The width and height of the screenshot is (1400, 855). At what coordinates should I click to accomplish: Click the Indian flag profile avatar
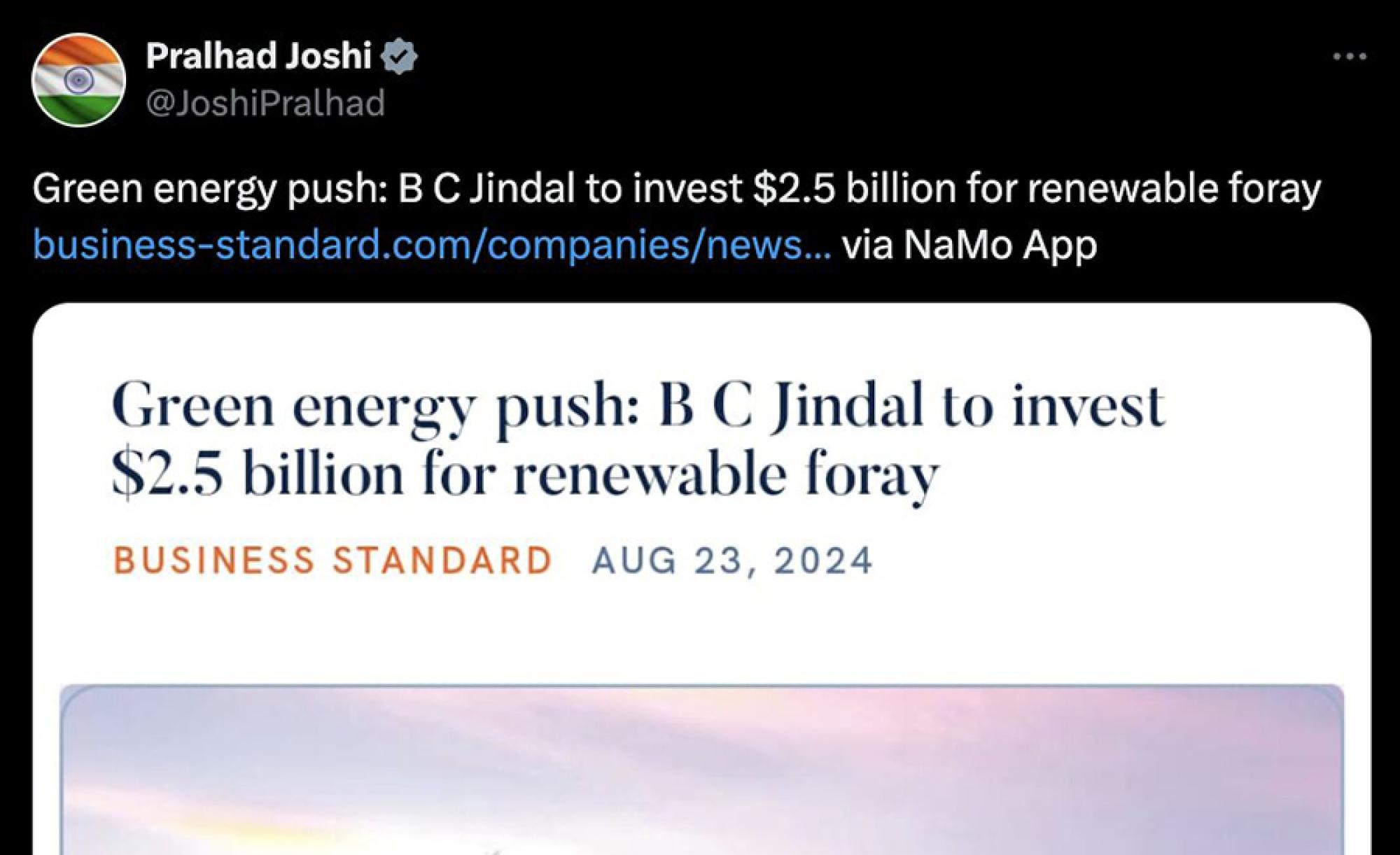click(x=78, y=80)
